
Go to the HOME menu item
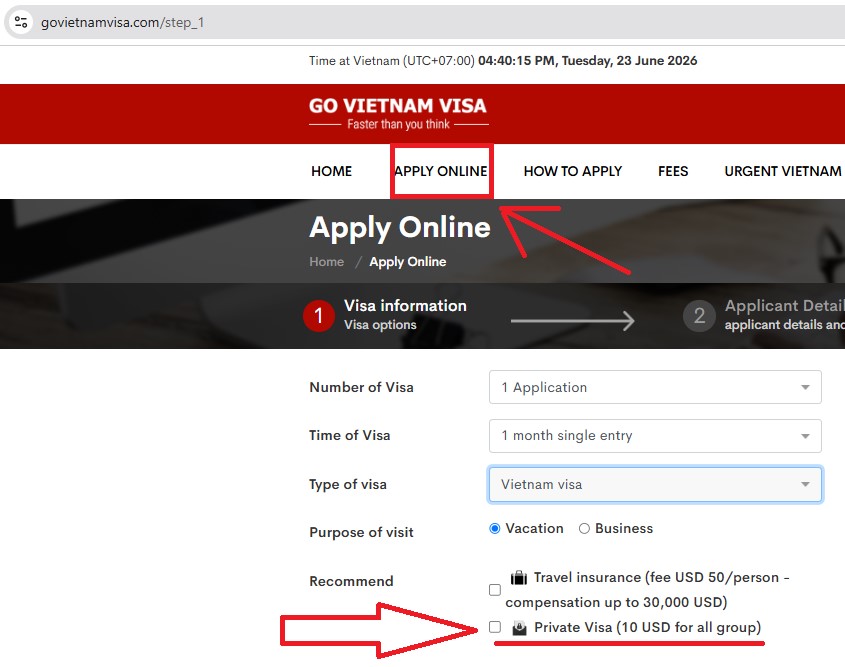(x=331, y=171)
